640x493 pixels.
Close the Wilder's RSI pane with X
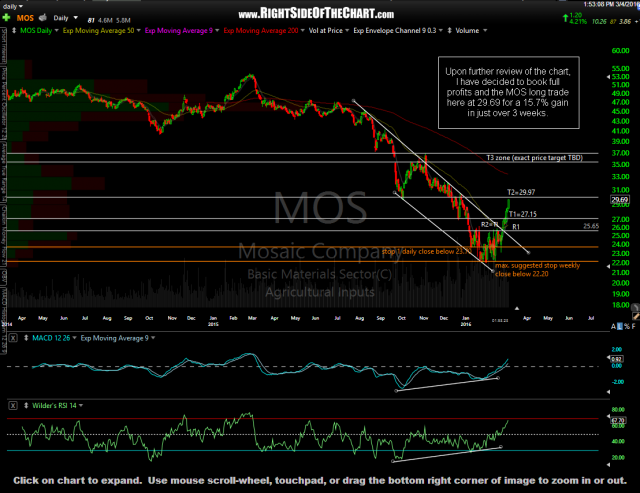pos(13,405)
